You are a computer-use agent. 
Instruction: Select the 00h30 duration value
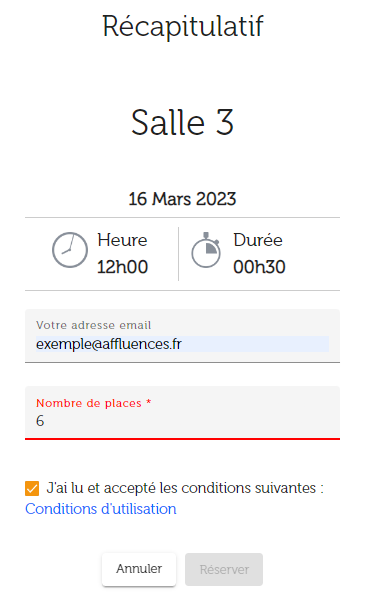pyautogui.click(x=259, y=267)
